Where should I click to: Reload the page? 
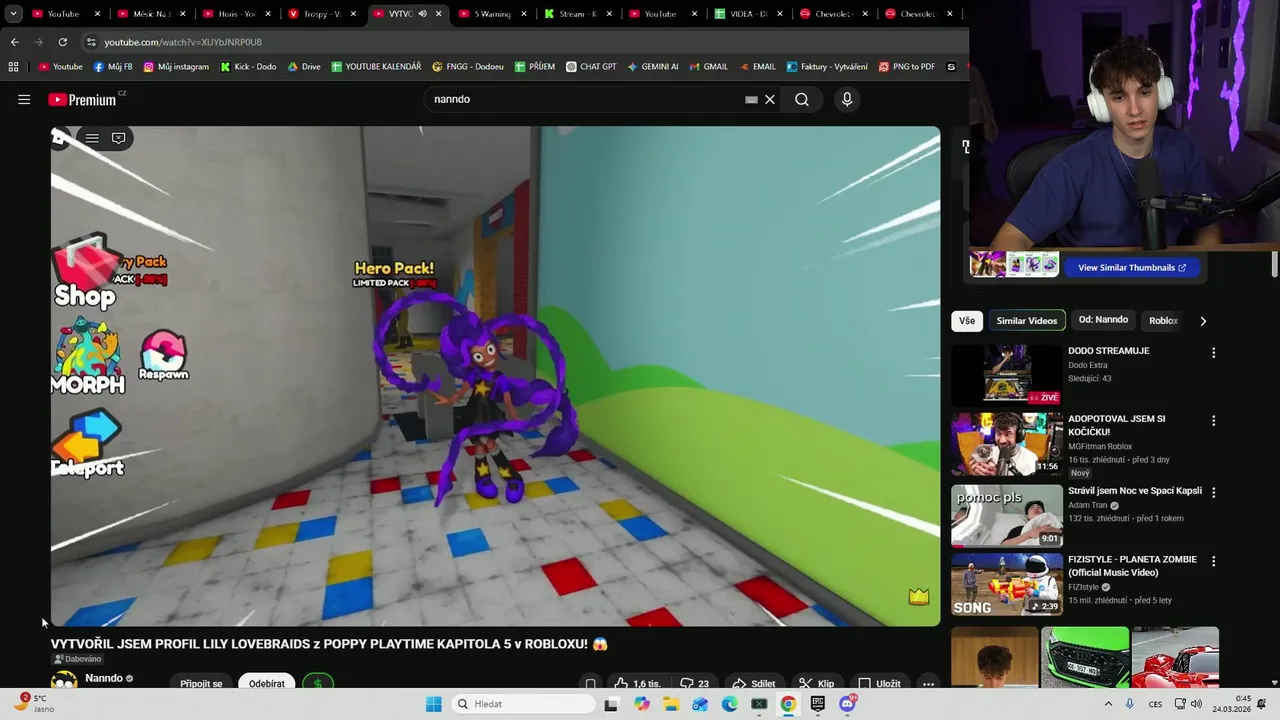[x=62, y=42]
